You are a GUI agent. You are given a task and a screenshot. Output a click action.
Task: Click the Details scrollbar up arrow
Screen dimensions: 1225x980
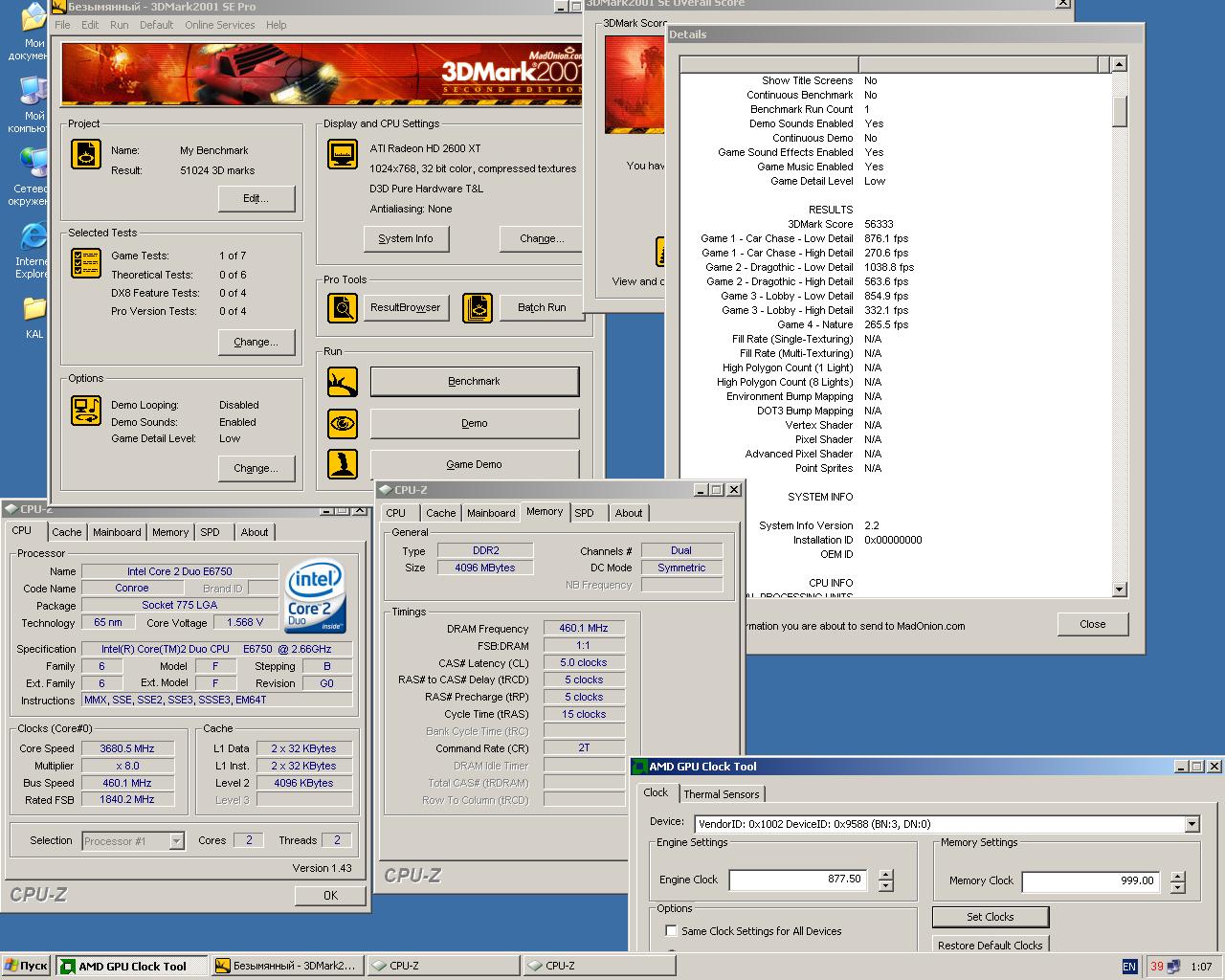1120,64
